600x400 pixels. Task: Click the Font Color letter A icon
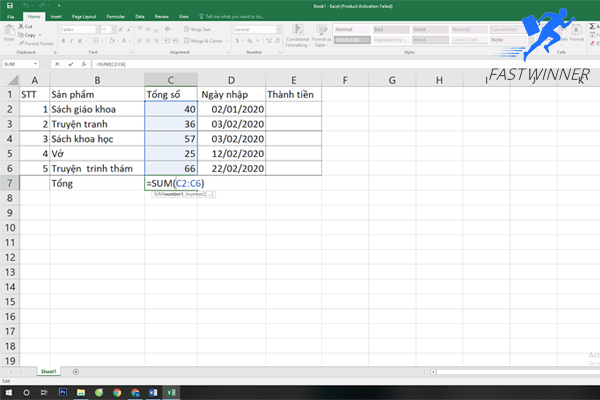[x=124, y=41]
